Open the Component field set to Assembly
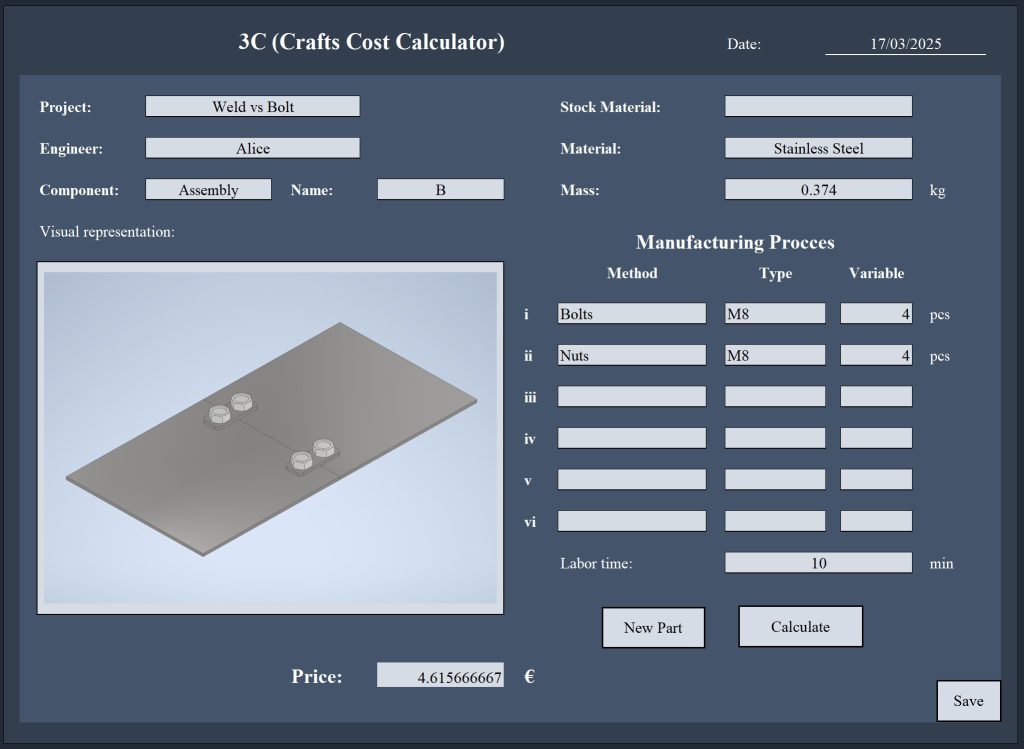Viewport: 1024px width, 749px height. click(x=208, y=190)
